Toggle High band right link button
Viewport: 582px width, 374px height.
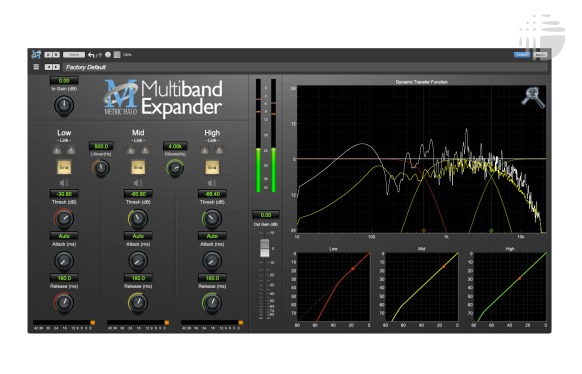pyautogui.click(x=219, y=150)
